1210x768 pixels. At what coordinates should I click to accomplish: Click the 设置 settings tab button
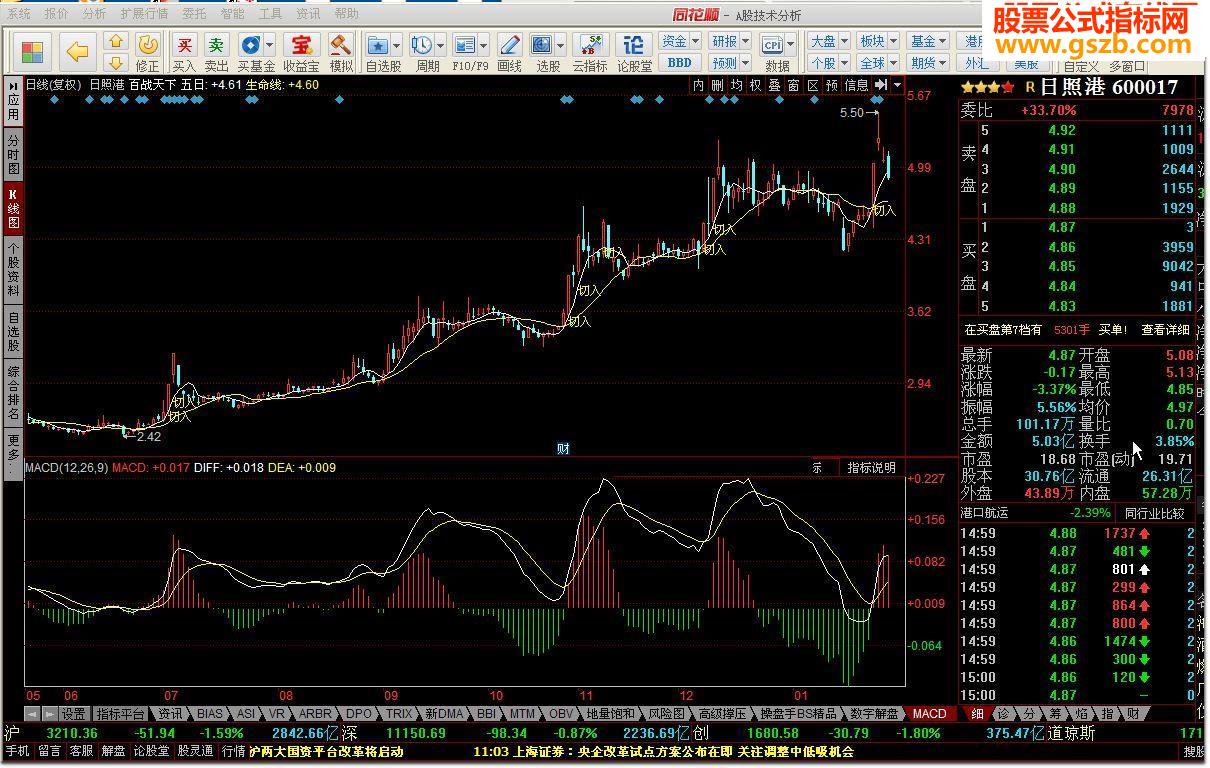[73, 714]
